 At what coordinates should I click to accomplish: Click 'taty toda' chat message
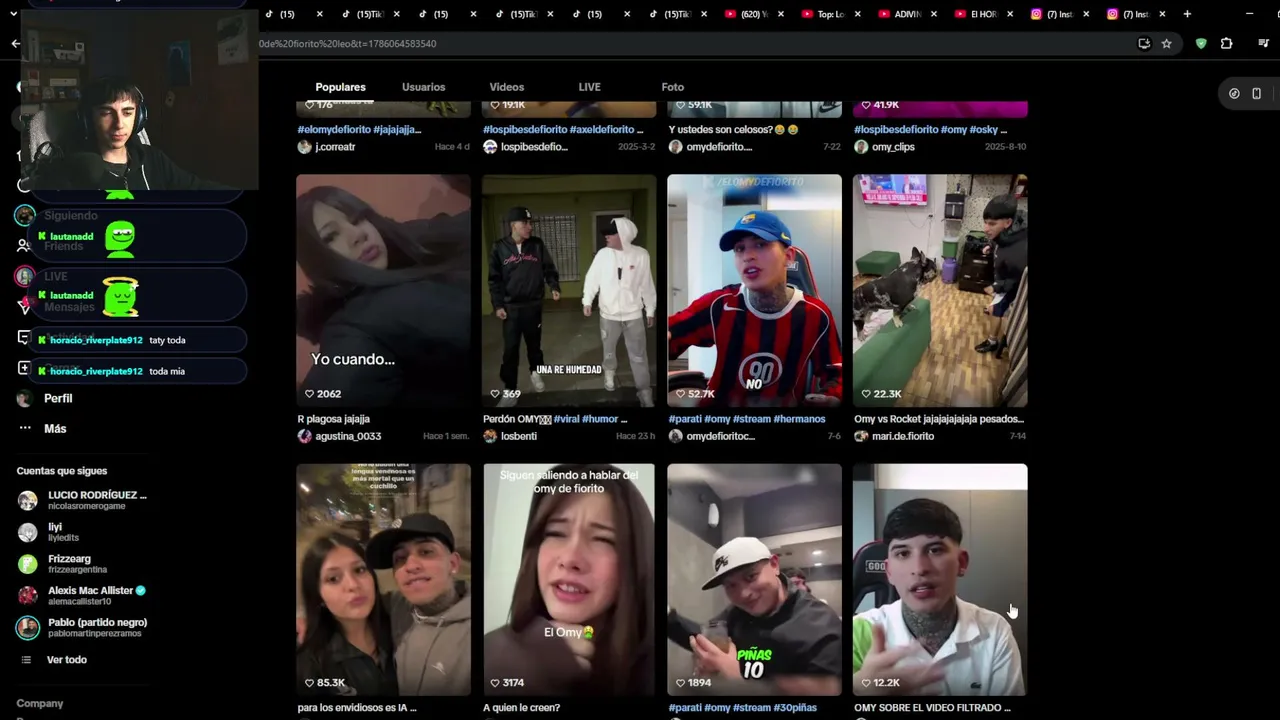pyautogui.click(x=167, y=340)
